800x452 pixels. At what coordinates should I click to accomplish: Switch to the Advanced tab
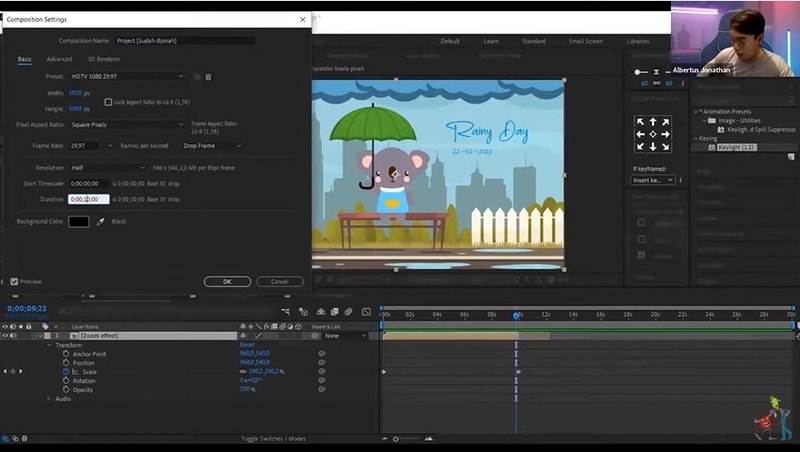(x=59, y=59)
